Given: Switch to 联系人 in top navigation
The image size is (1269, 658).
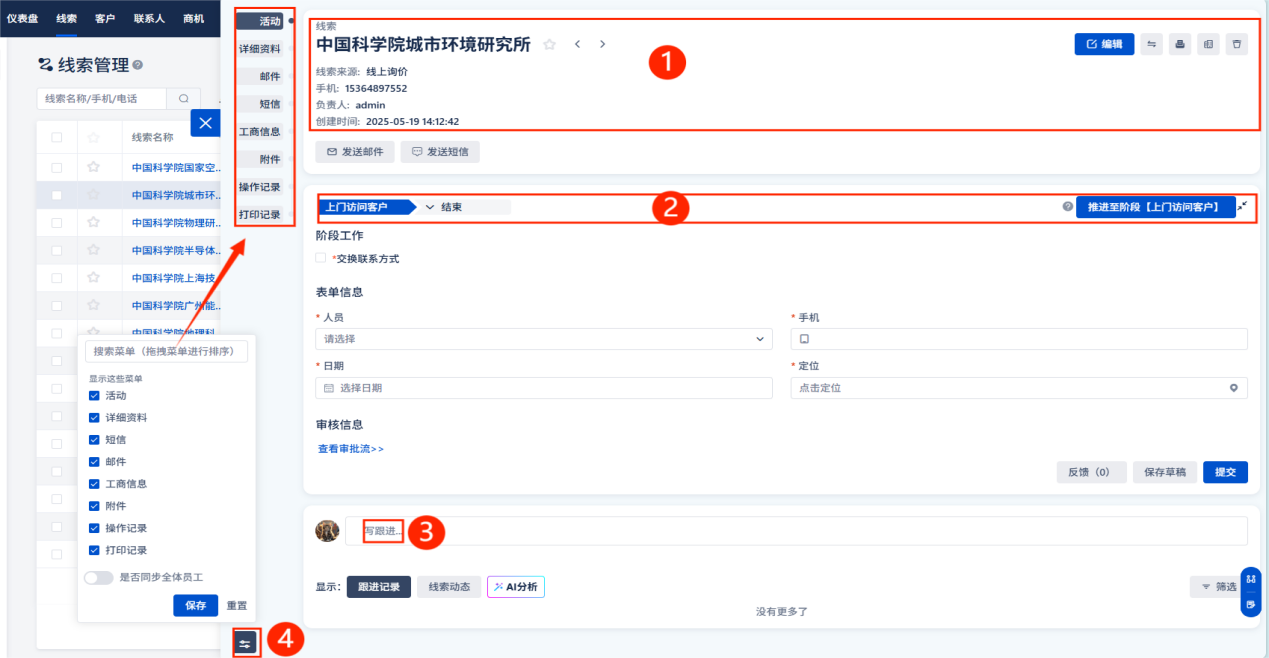Looking at the screenshot, I should (x=150, y=19).
